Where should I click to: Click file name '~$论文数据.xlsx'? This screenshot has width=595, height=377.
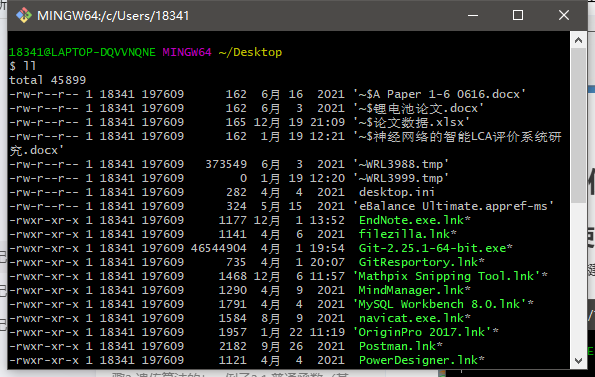click(411, 122)
